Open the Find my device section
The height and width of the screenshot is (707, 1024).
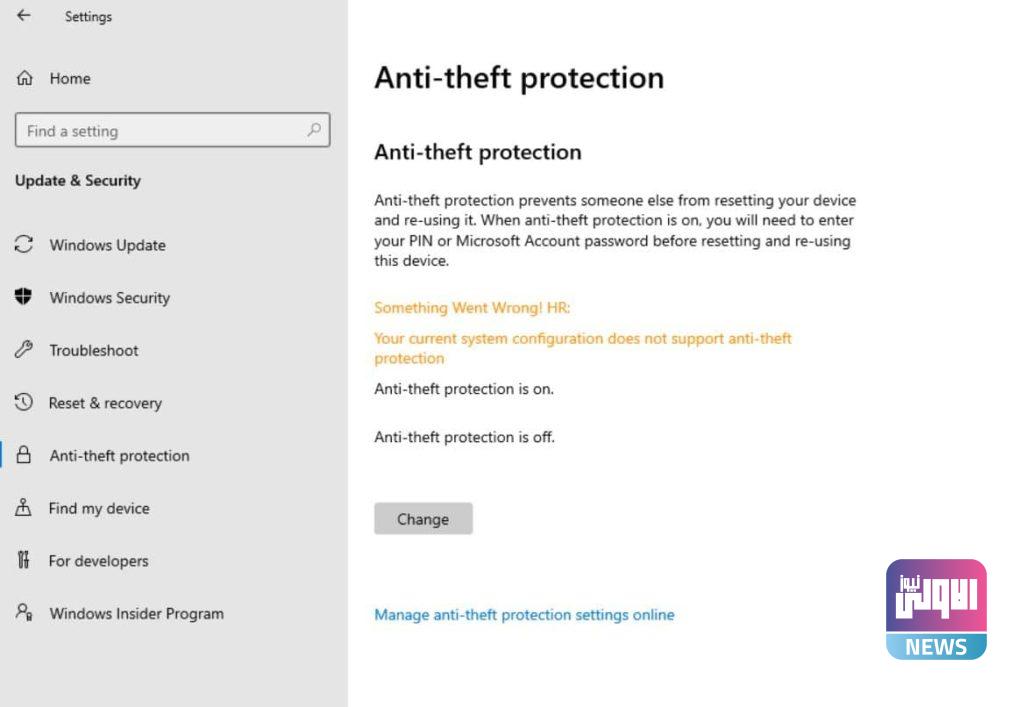pos(98,508)
